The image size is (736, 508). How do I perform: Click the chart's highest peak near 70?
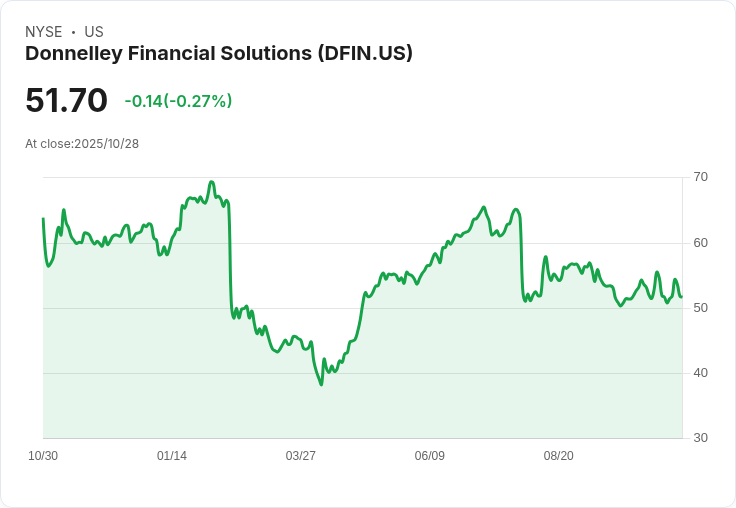tap(212, 182)
